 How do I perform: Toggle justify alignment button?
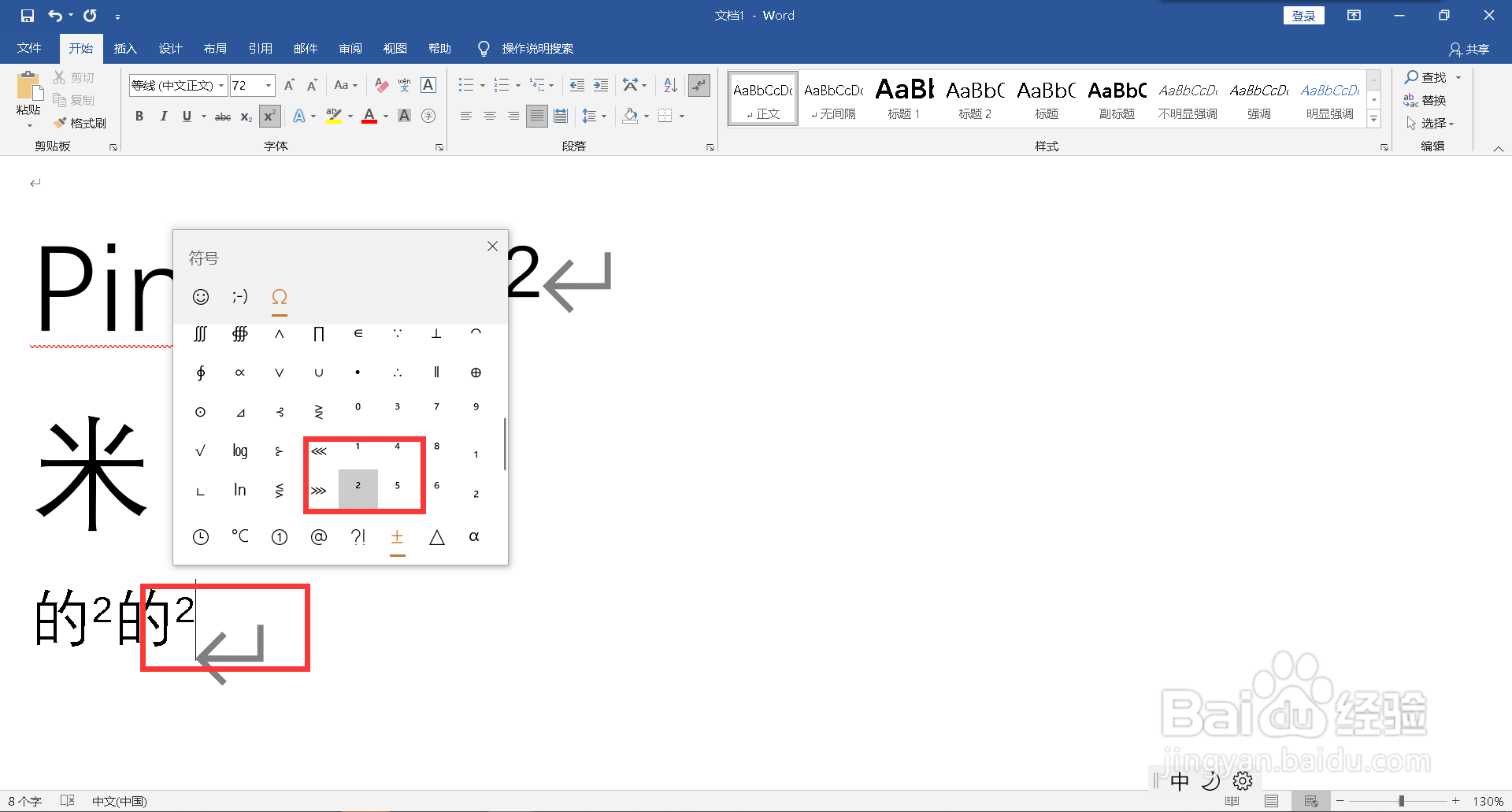tap(537, 116)
